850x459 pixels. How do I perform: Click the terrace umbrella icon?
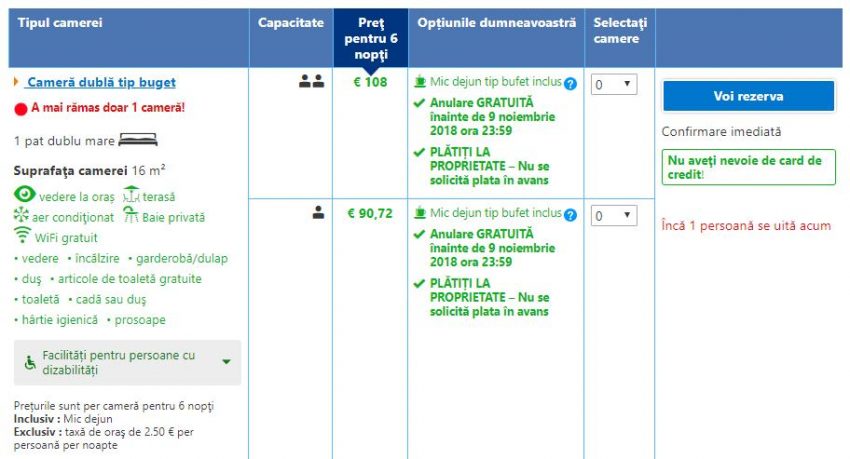click(x=130, y=195)
